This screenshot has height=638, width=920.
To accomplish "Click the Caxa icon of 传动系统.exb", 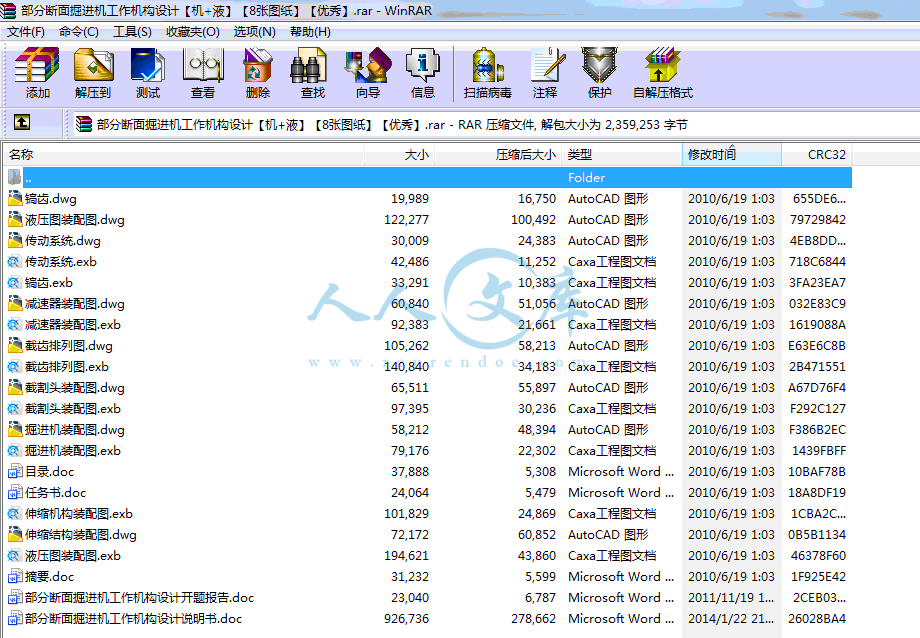I will [x=15, y=262].
